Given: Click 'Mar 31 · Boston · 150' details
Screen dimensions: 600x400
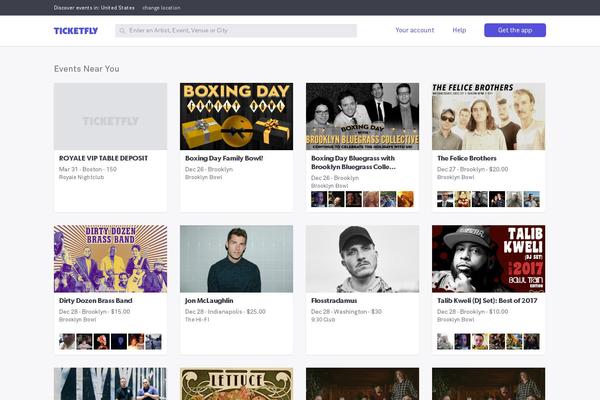Looking at the screenshot, I should 88,169.
